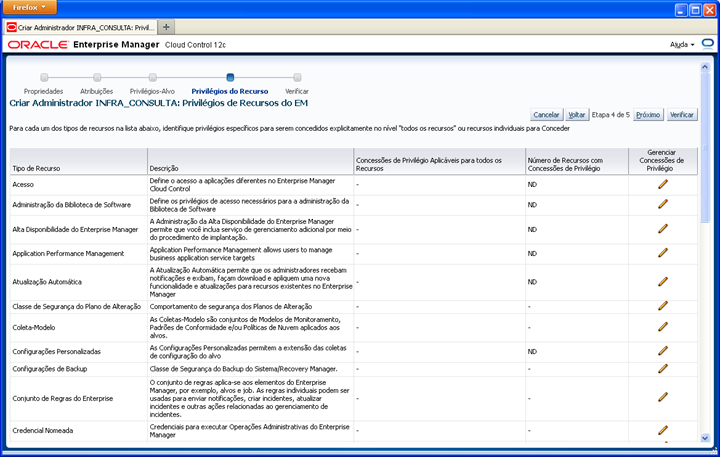Click the Etapa 4 de 5 label
Viewport: 720px width, 457px height.
611,115
